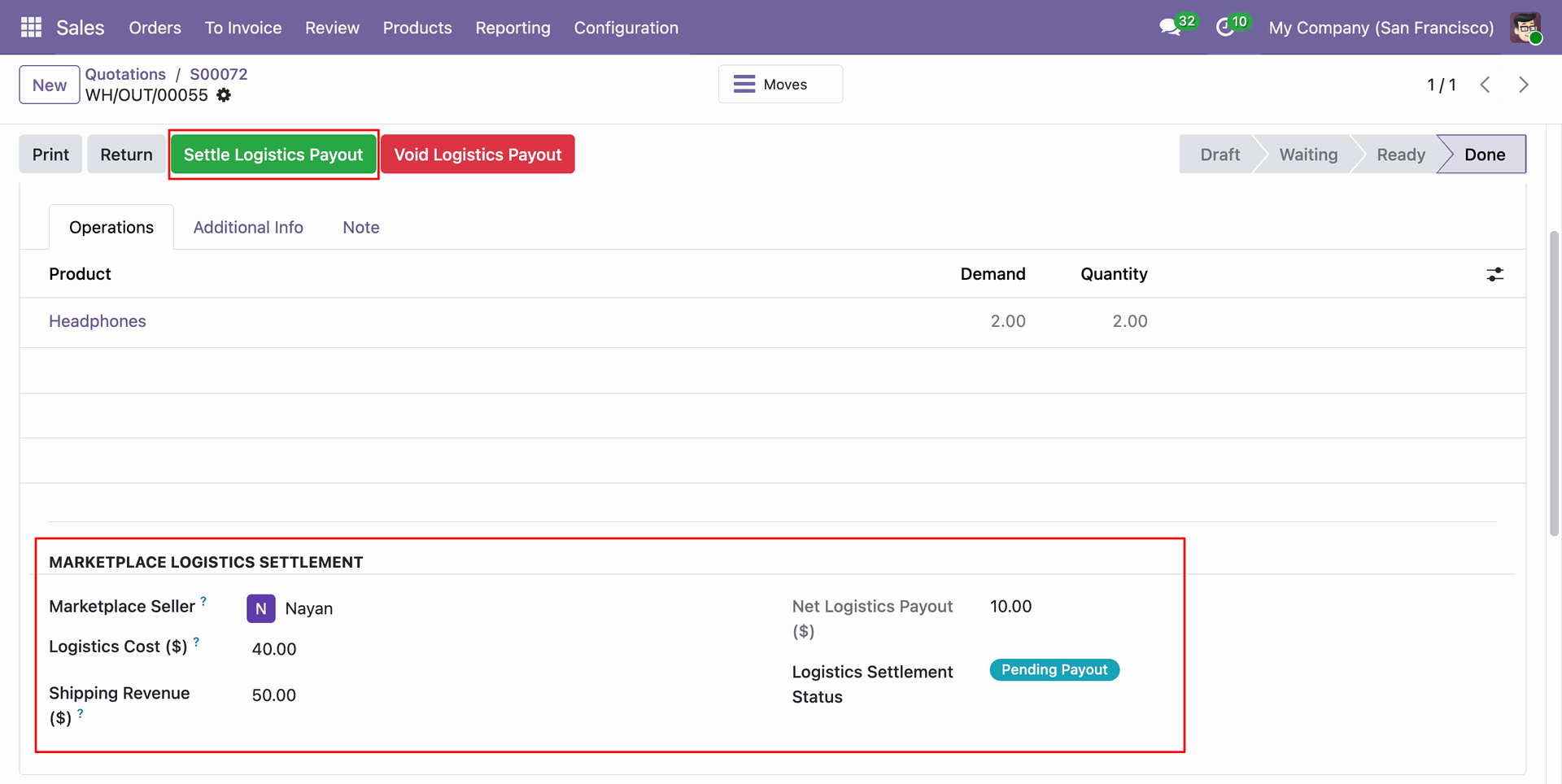
Task: Click the Draft status stage
Action: point(1220,155)
